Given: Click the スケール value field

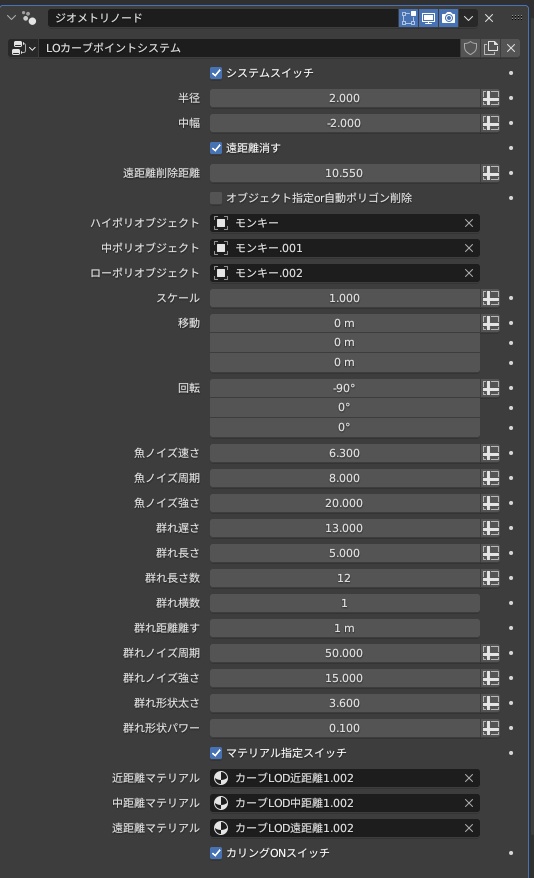Looking at the screenshot, I should tap(344, 298).
